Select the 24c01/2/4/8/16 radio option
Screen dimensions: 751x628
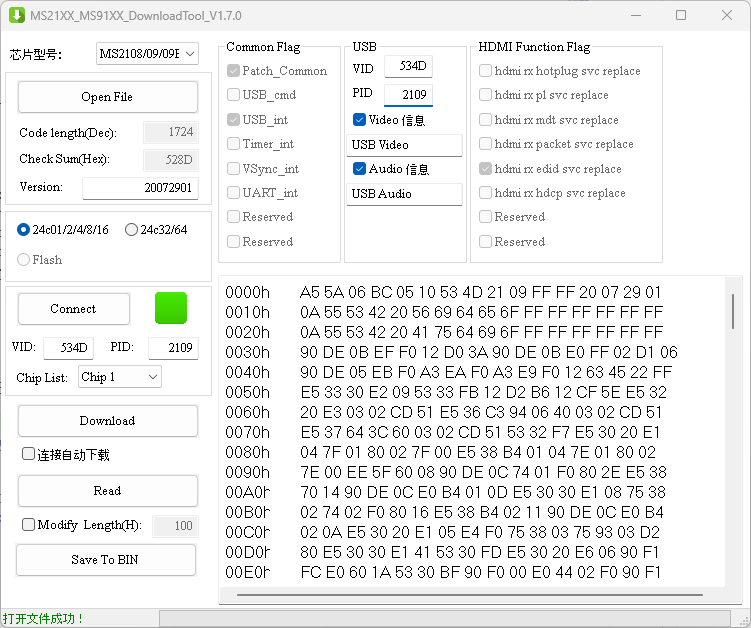24,230
